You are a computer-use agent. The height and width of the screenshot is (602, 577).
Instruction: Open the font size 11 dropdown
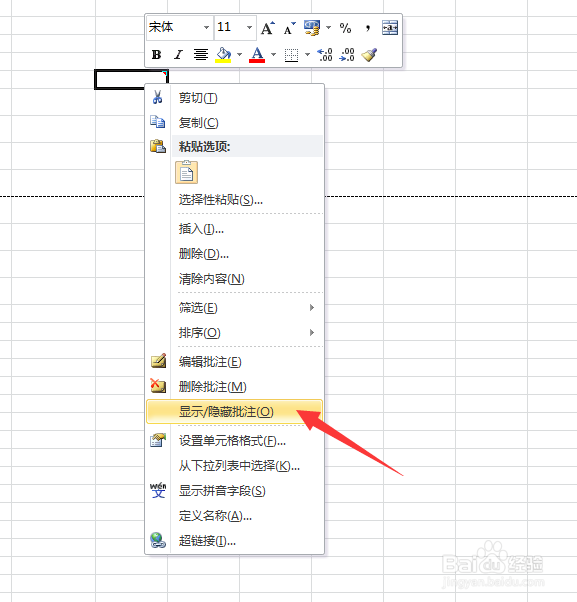250,28
